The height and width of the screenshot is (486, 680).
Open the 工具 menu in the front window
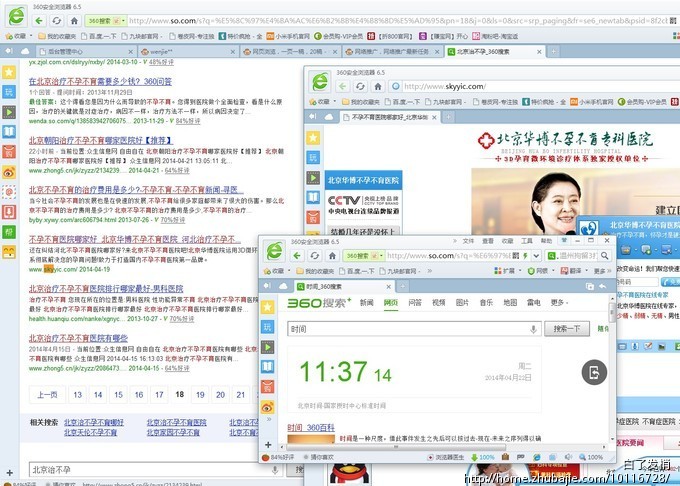526,241
